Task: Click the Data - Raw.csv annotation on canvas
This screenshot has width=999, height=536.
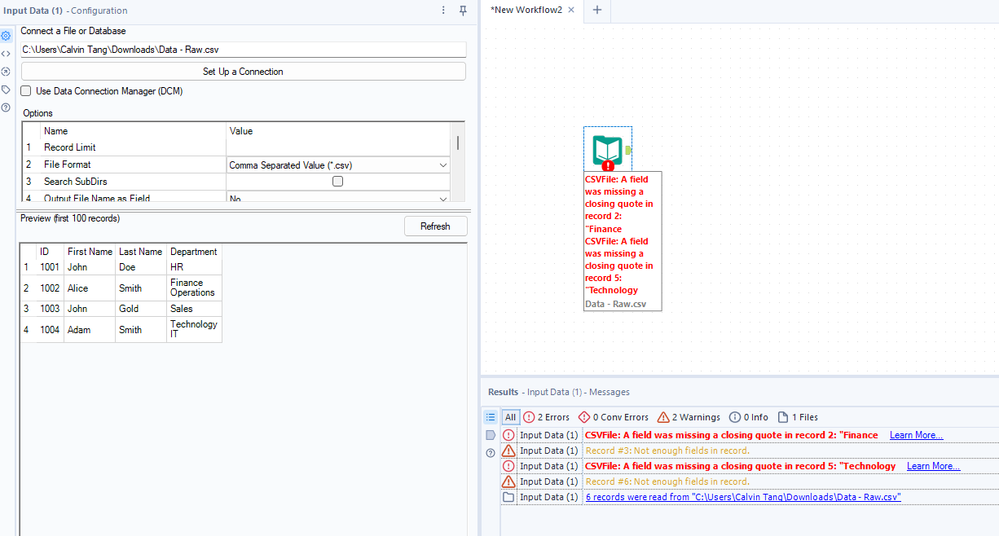Action: (x=615, y=304)
